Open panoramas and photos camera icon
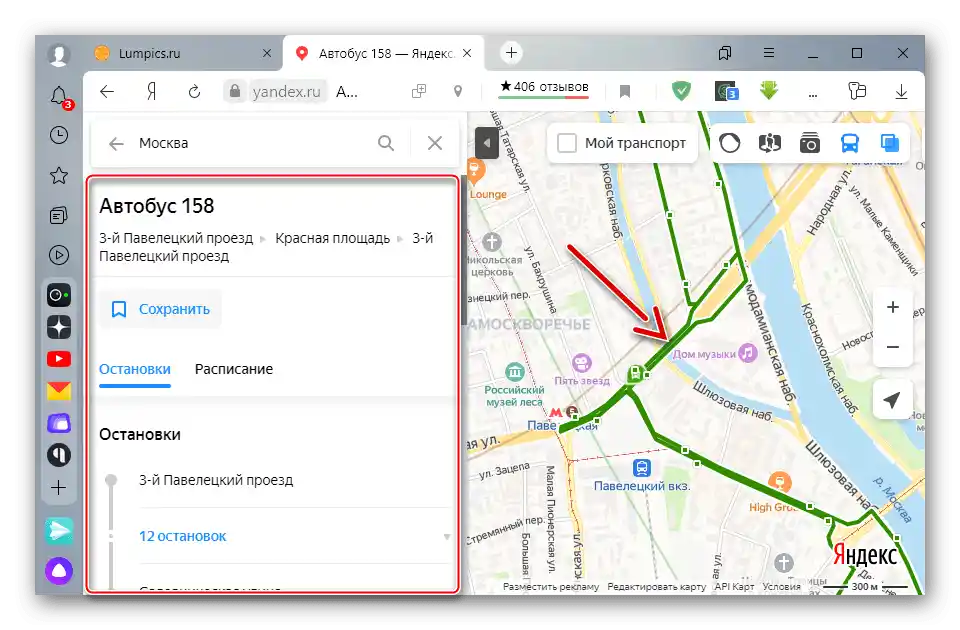Image resolution: width=960 pixels, height=630 pixels. [809, 143]
